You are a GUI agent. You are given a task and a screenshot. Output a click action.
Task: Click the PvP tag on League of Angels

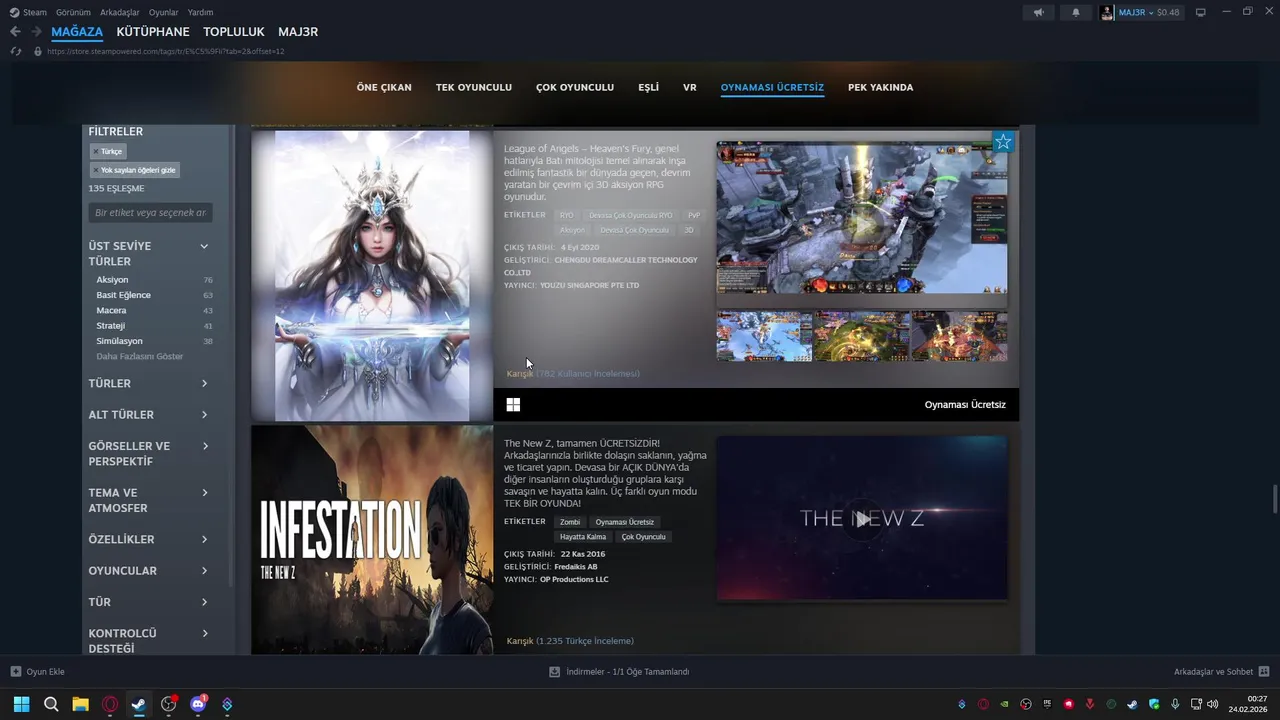[694, 215]
